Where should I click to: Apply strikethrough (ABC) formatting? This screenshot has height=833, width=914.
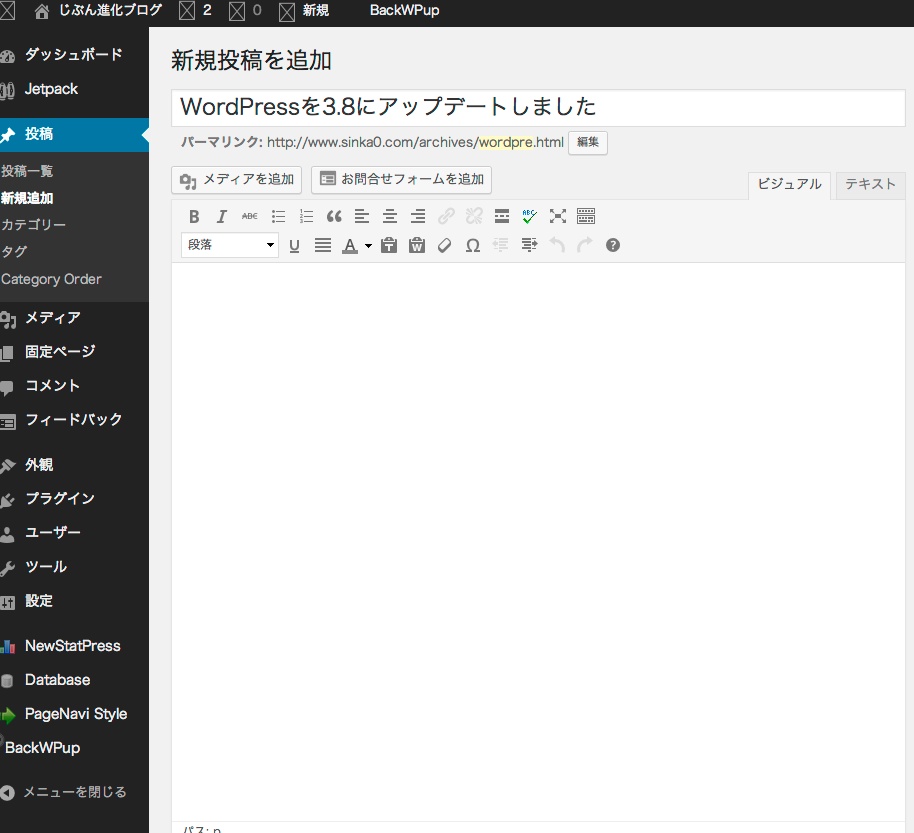click(x=249, y=217)
